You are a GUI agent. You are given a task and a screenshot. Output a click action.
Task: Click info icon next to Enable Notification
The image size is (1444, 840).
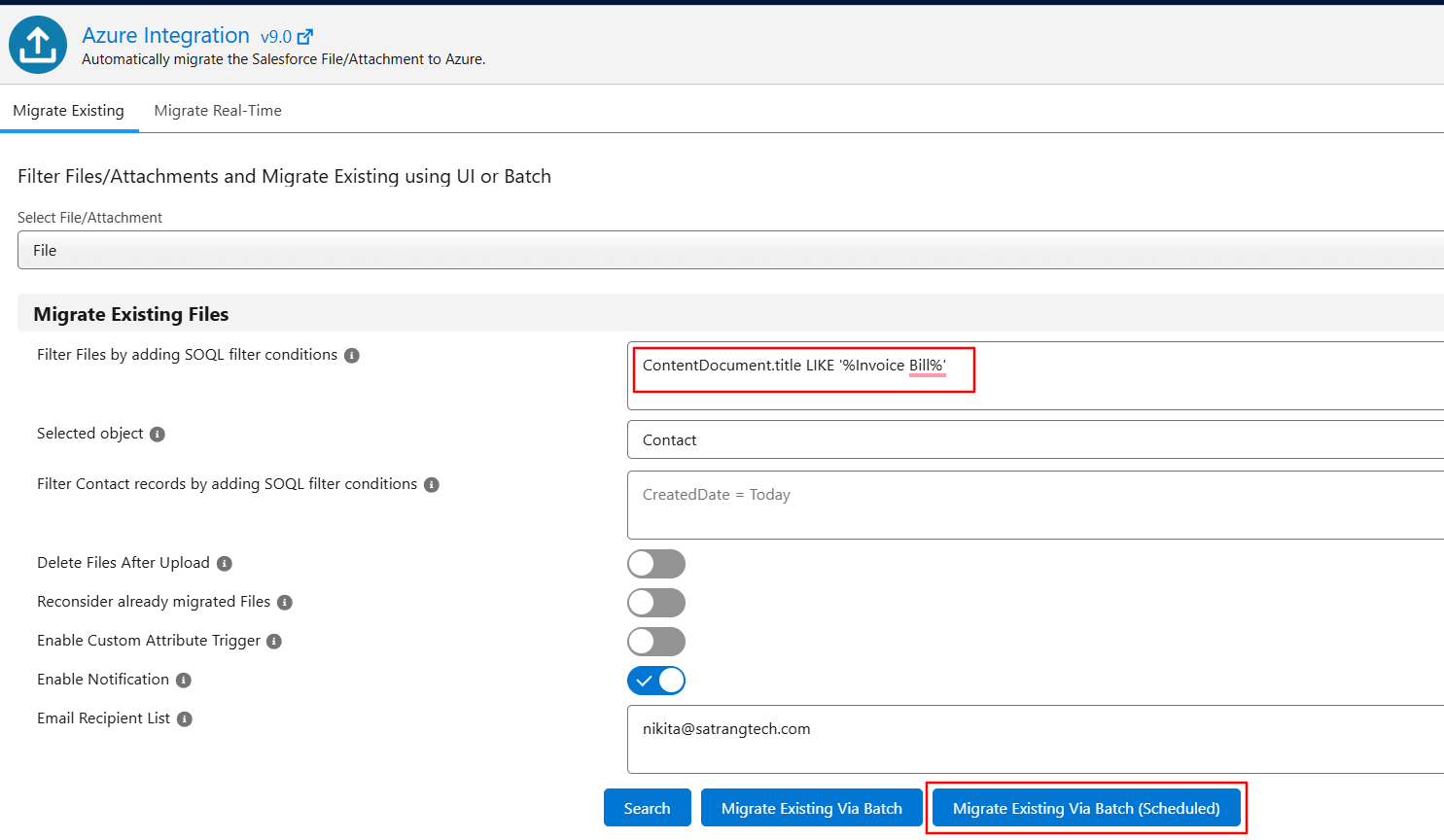click(184, 681)
